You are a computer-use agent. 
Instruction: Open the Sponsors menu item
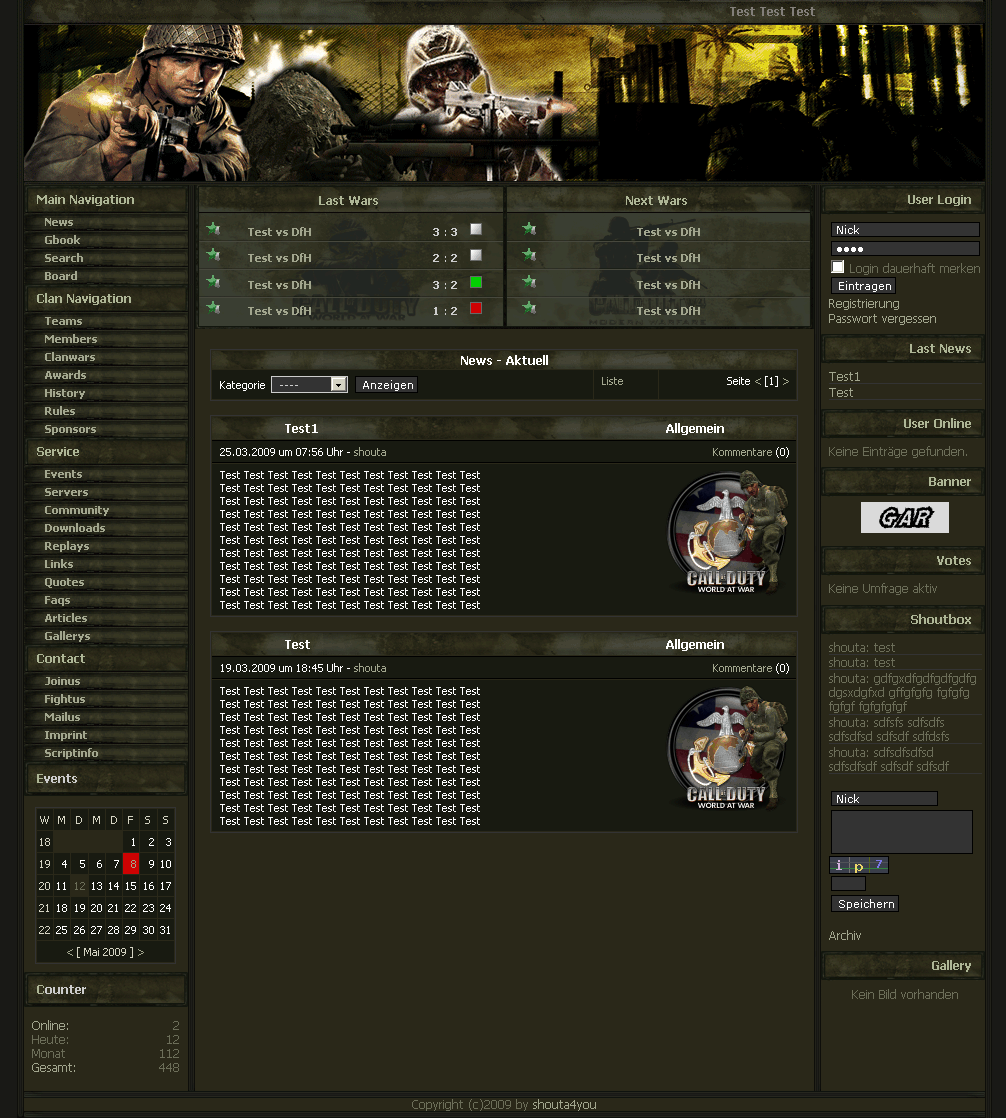point(70,429)
